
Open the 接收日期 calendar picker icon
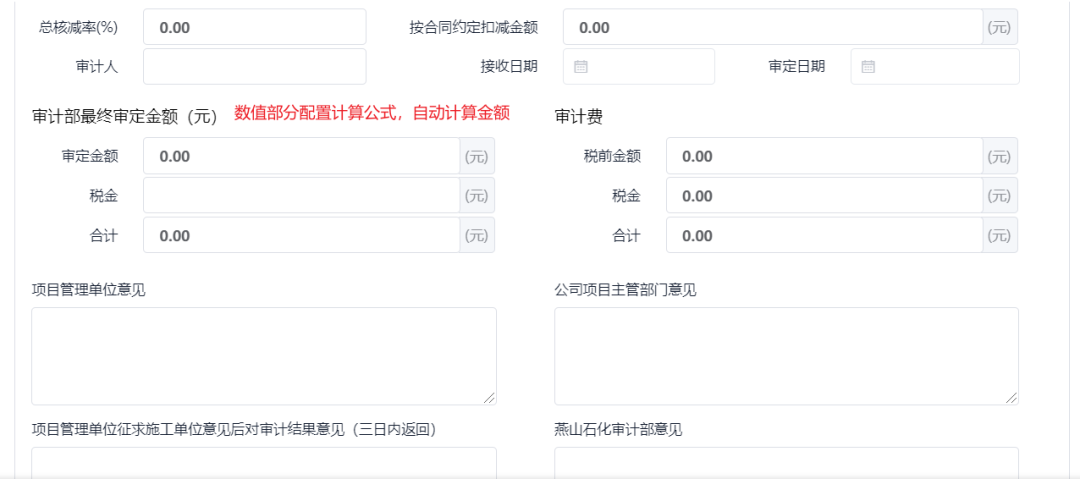(x=581, y=67)
